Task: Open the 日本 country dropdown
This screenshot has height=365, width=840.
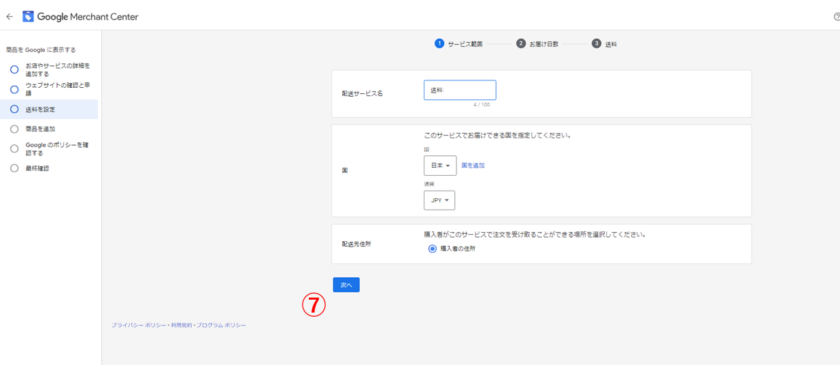Action: [440, 166]
